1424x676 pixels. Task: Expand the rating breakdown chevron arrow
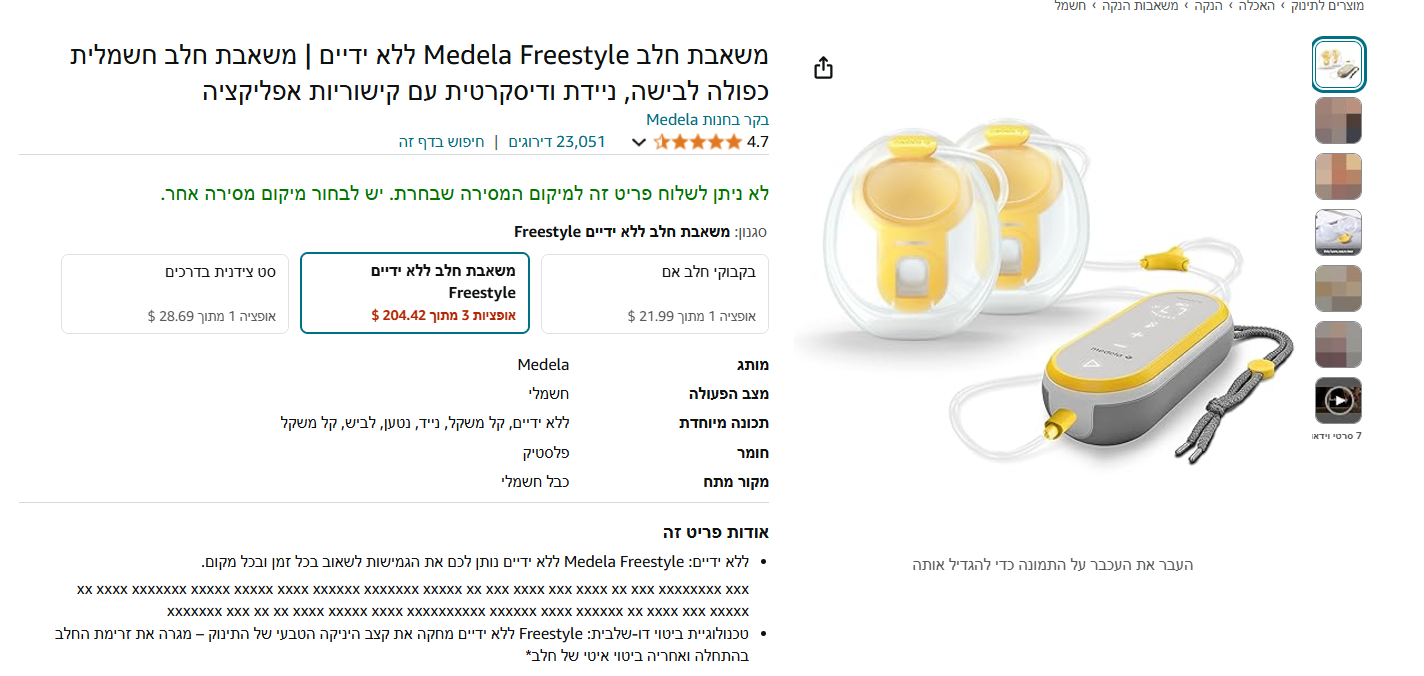pyautogui.click(x=639, y=142)
